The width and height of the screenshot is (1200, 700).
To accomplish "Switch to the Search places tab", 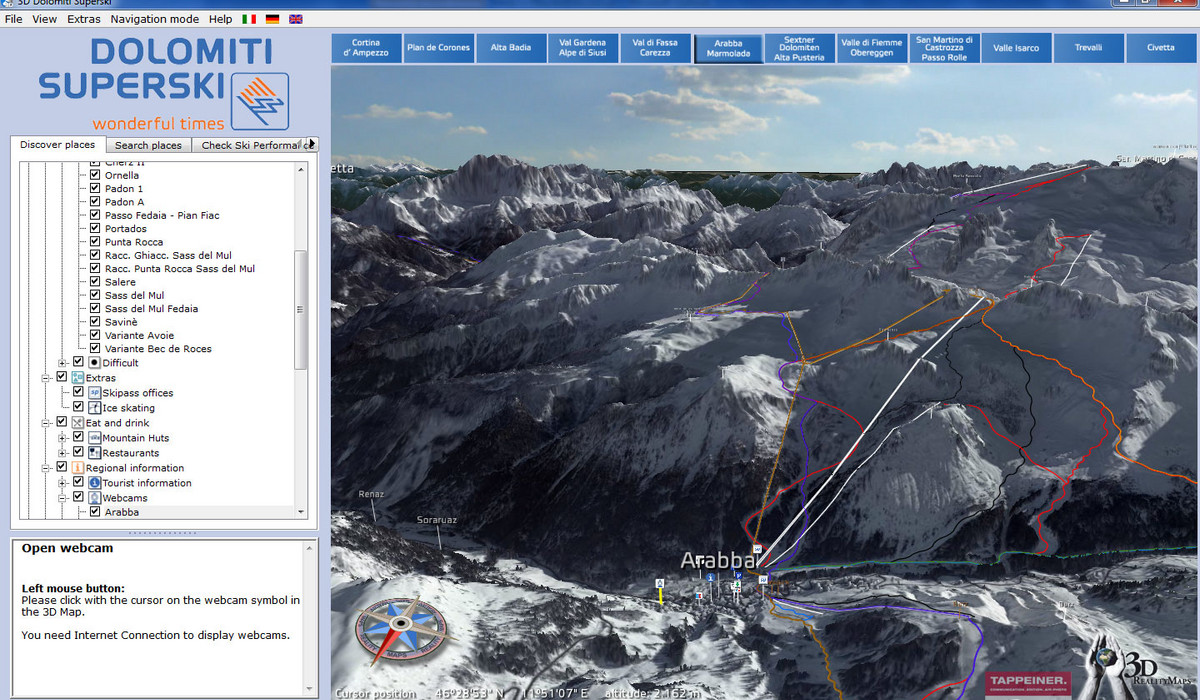I will click(148, 146).
